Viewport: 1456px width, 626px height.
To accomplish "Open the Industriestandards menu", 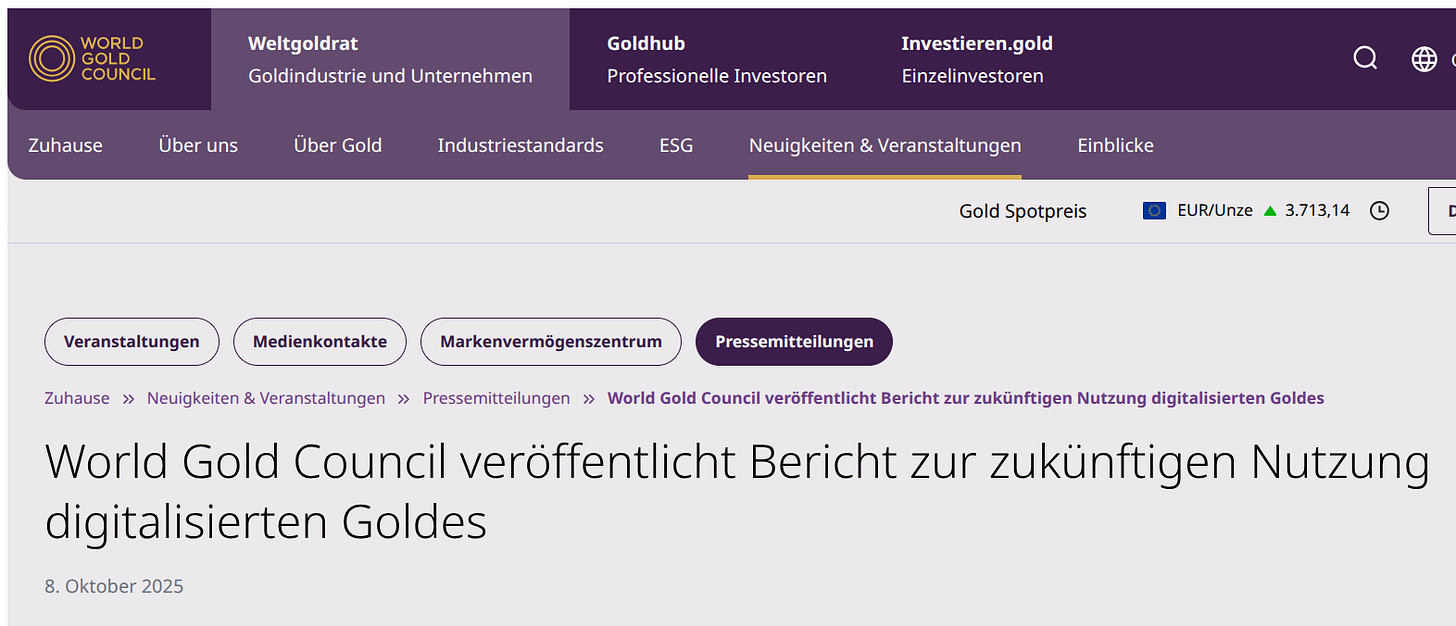I will 520,145.
